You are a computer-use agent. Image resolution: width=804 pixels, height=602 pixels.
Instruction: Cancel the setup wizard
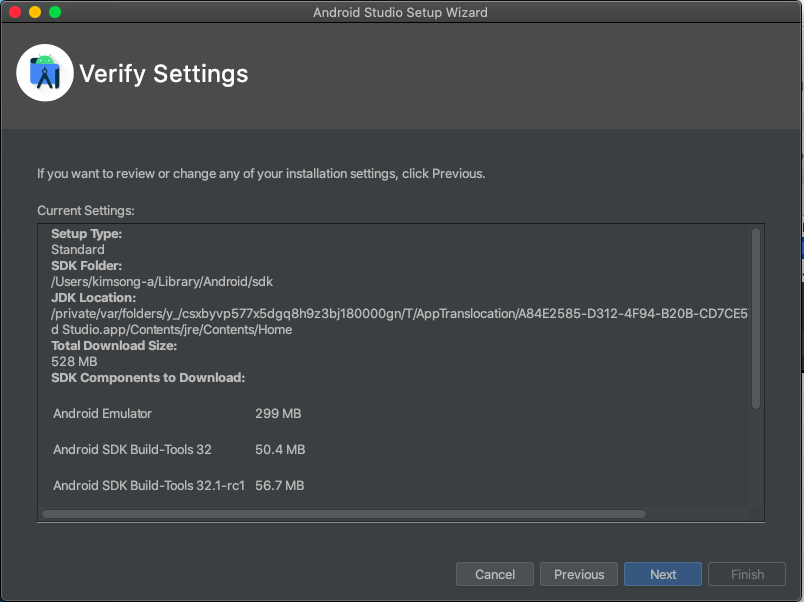pos(495,574)
